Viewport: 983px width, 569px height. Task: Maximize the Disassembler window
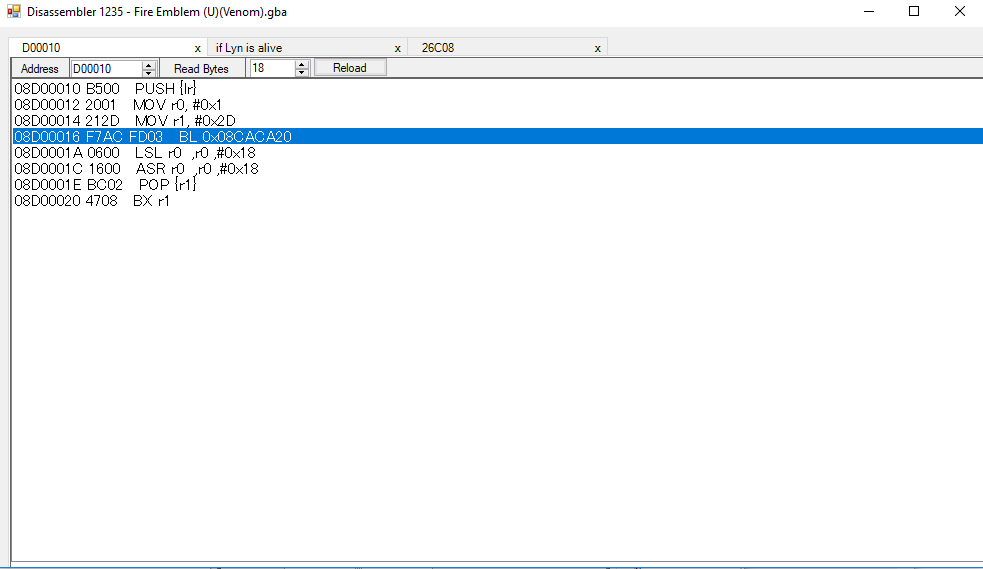coord(914,11)
